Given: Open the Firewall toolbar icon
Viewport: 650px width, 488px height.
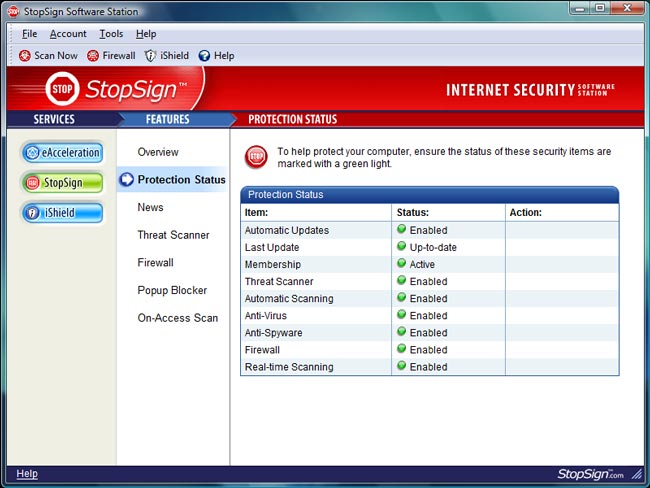Looking at the screenshot, I should tap(93, 56).
